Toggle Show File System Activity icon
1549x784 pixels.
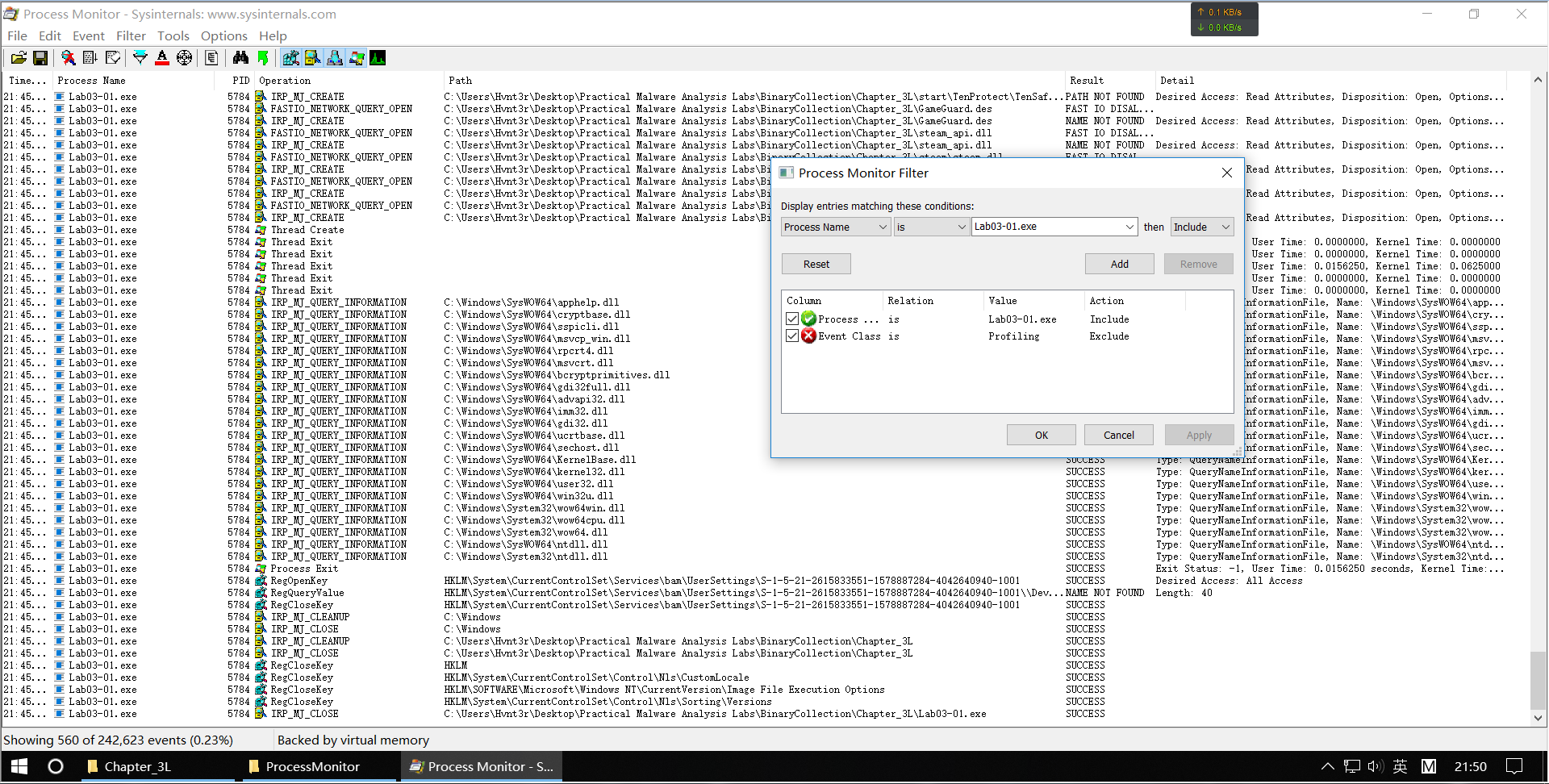point(313,58)
